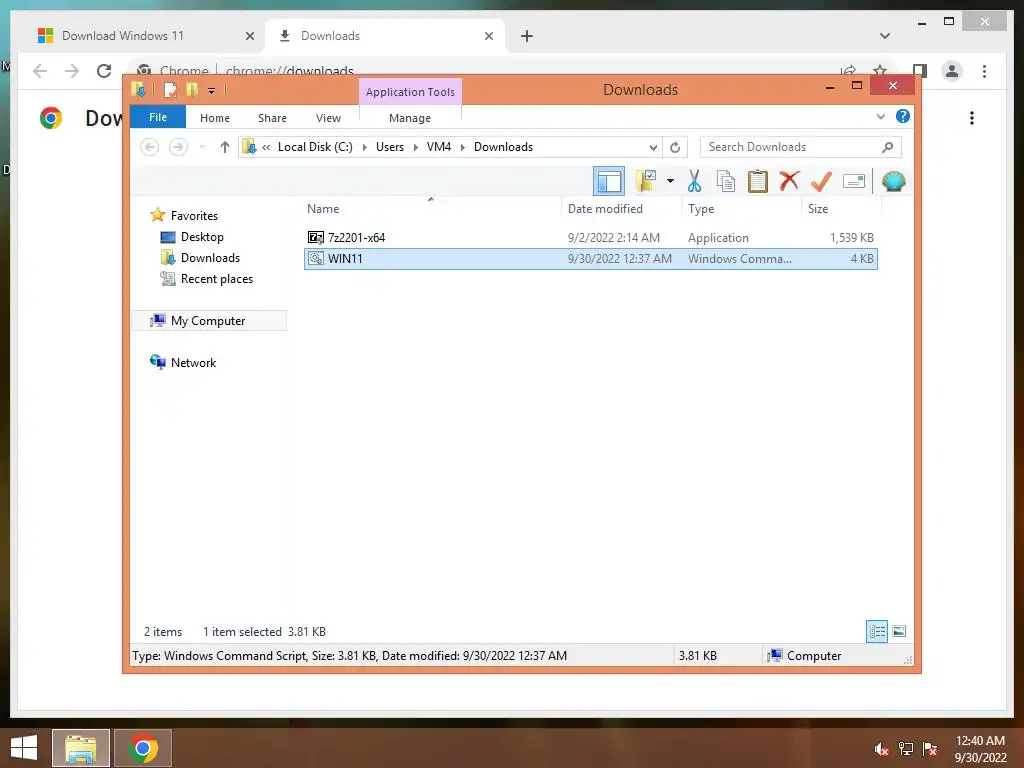Click the red X Delete icon

pos(789,181)
